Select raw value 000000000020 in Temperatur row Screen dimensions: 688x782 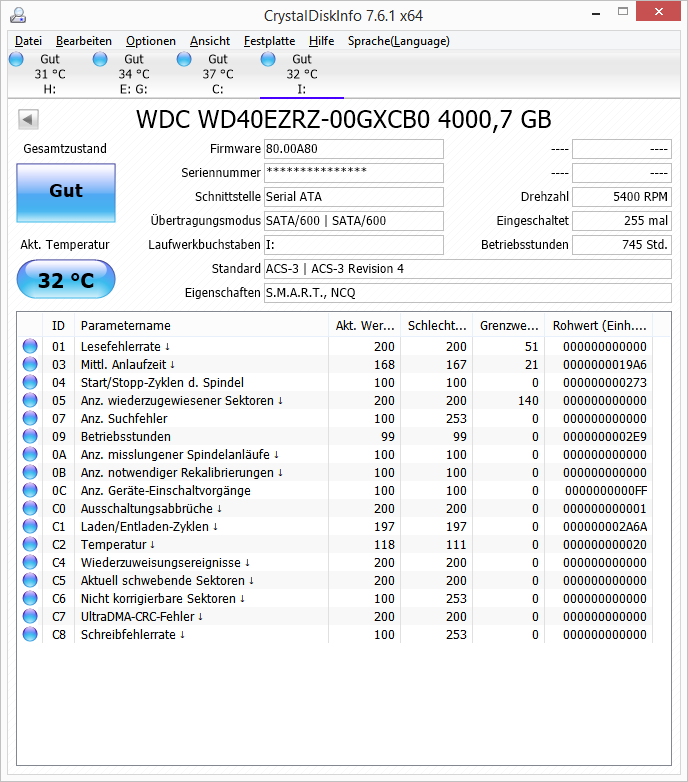point(605,545)
